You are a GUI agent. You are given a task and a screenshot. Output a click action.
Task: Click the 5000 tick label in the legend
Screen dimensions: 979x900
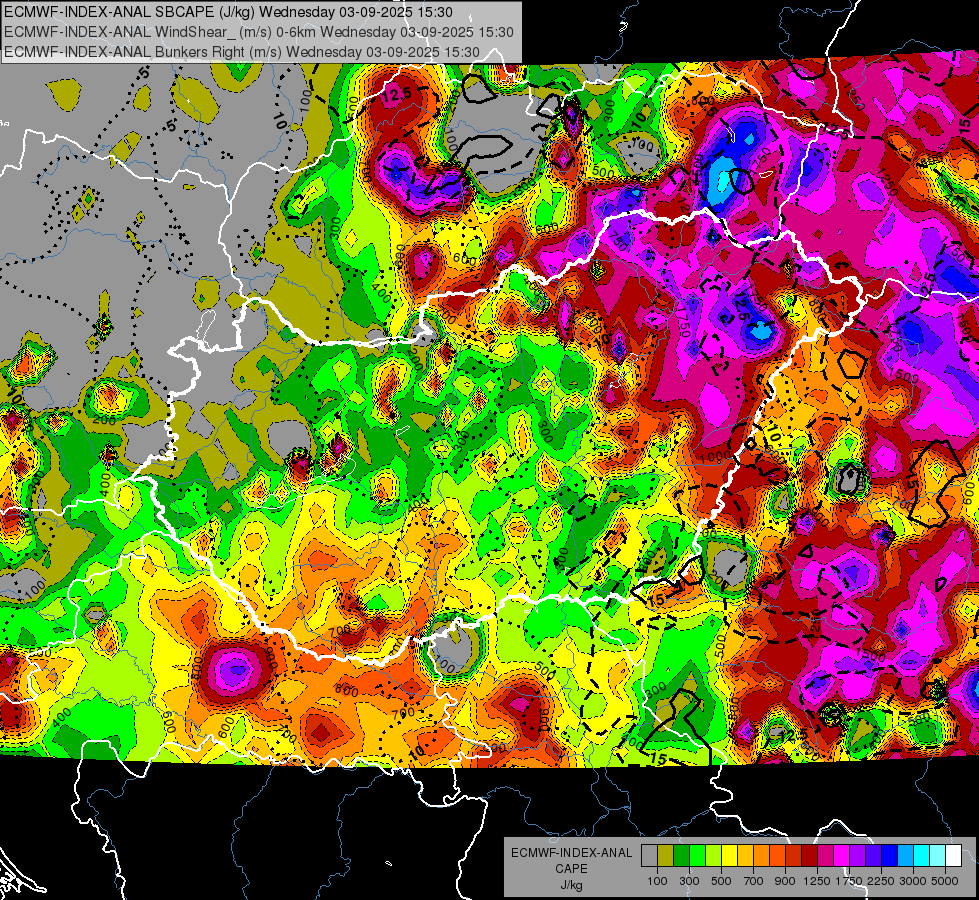tap(945, 881)
